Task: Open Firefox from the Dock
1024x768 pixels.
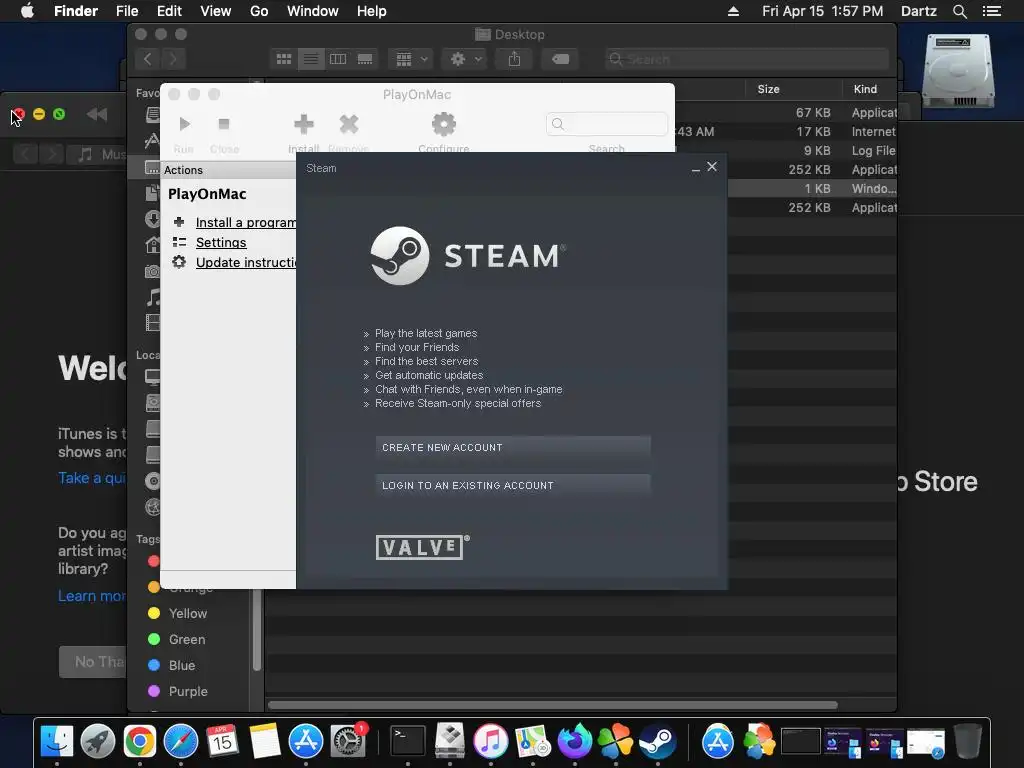Action: coord(574,741)
